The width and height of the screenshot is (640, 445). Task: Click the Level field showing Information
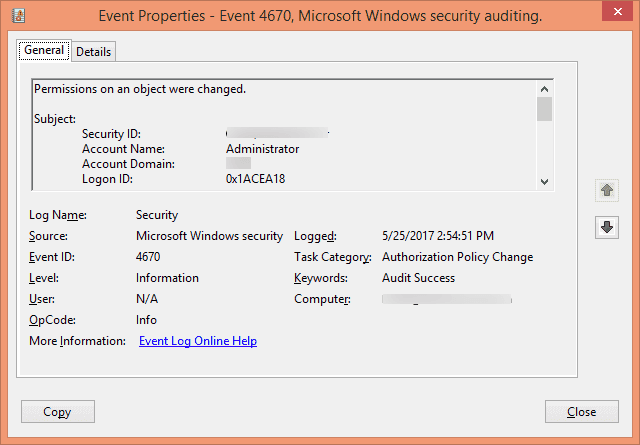167,278
